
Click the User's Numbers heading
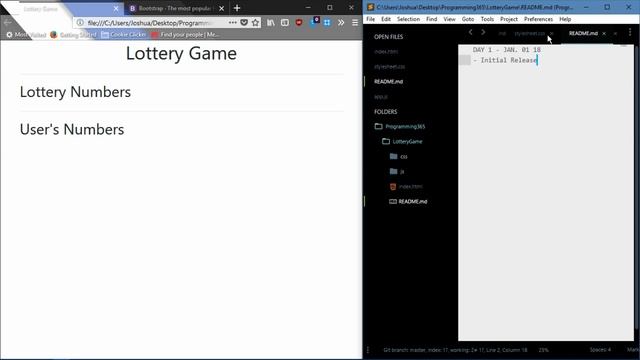tap(72, 129)
